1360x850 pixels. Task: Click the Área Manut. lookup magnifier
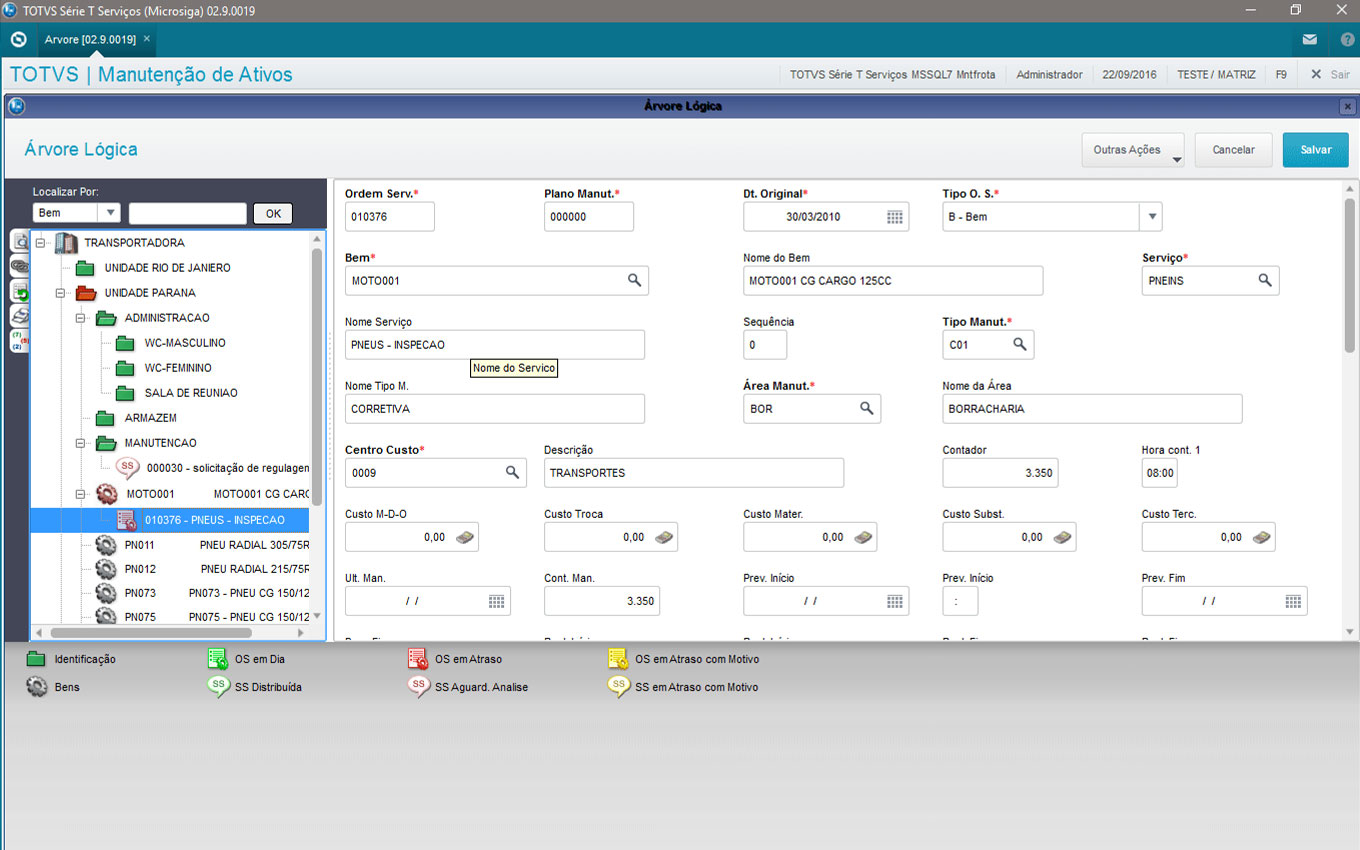[867, 408]
